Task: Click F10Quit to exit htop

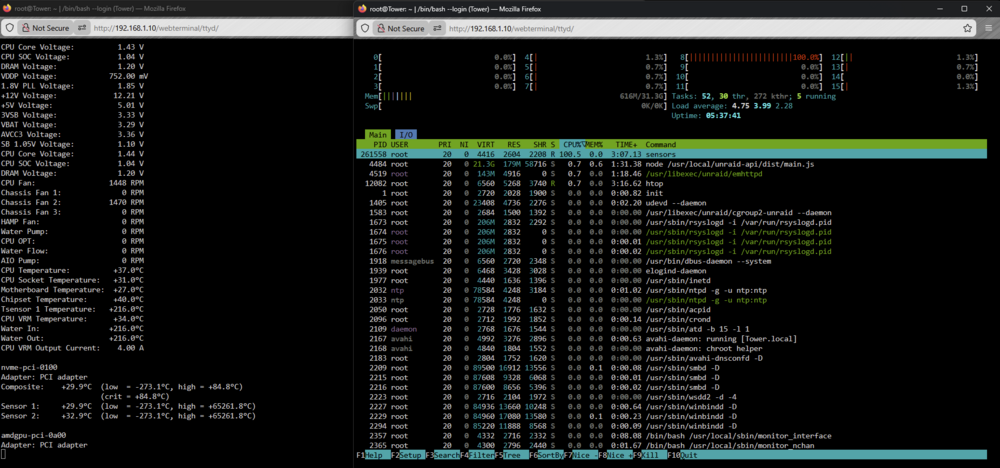Action: click(x=684, y=455)
